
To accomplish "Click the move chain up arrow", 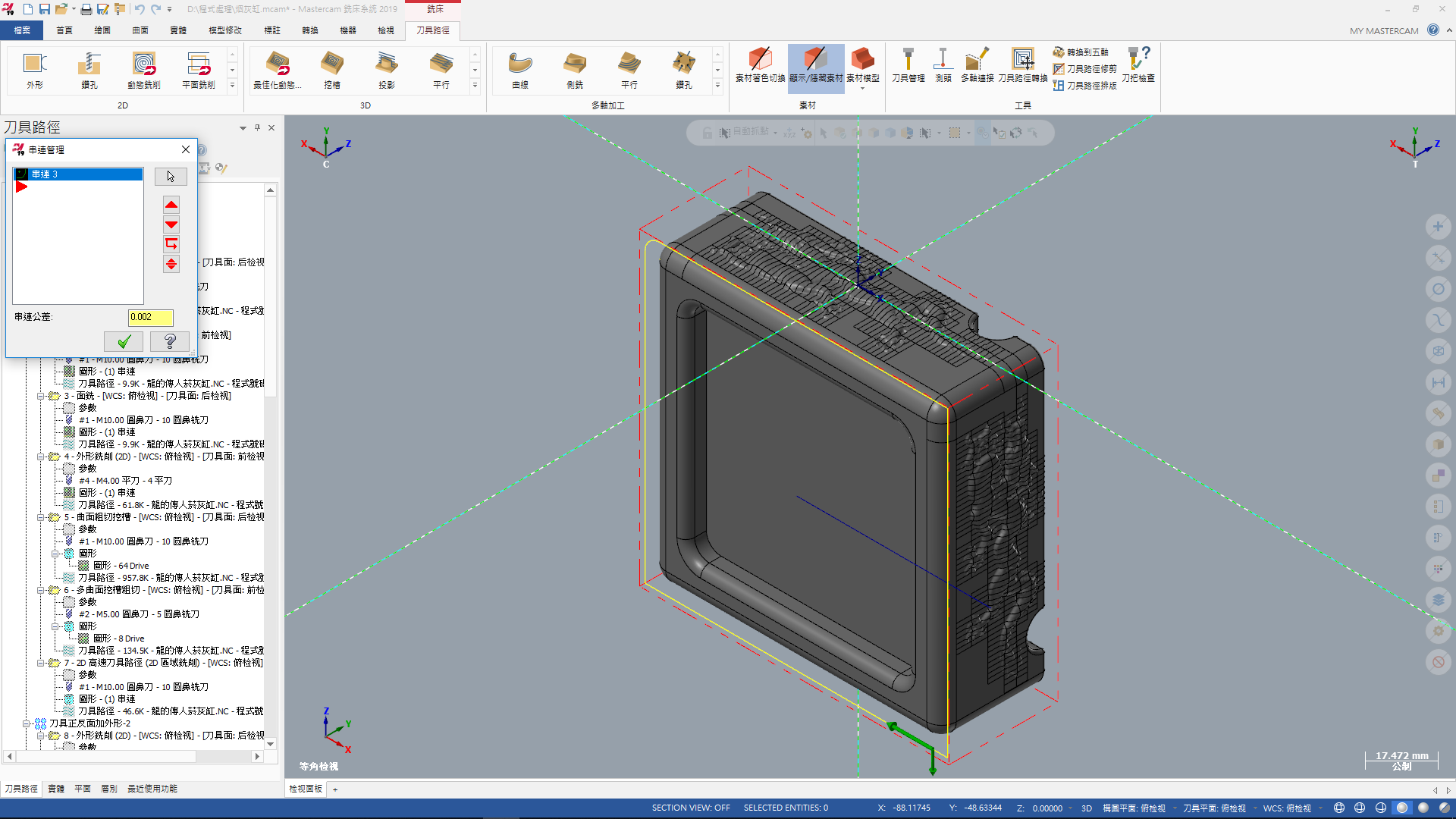I will pos(171,205).
